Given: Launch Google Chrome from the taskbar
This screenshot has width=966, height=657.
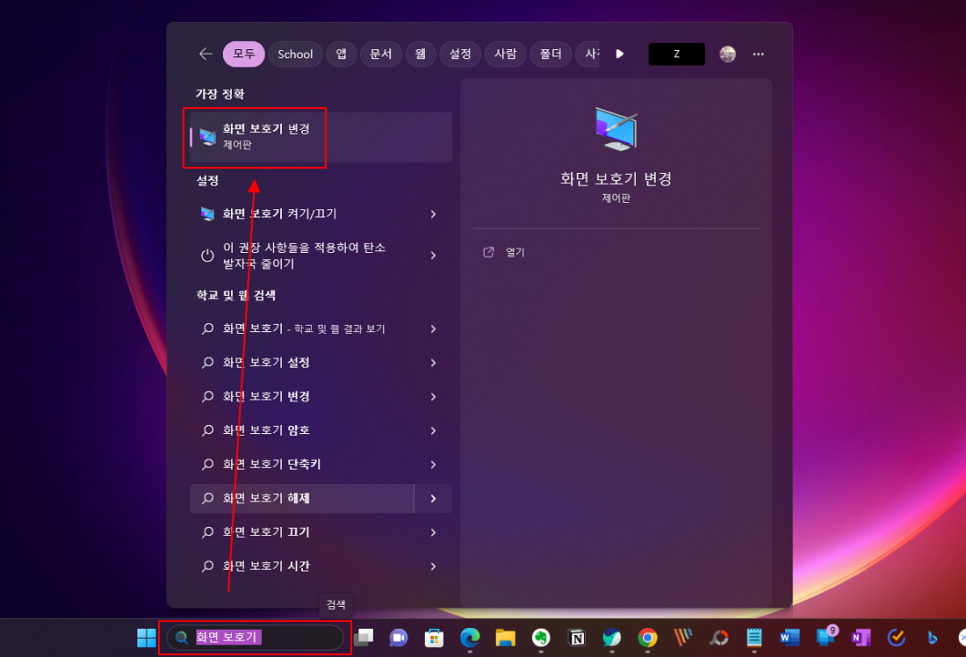Looking at the screenshot, I should (x=647, y=638).
